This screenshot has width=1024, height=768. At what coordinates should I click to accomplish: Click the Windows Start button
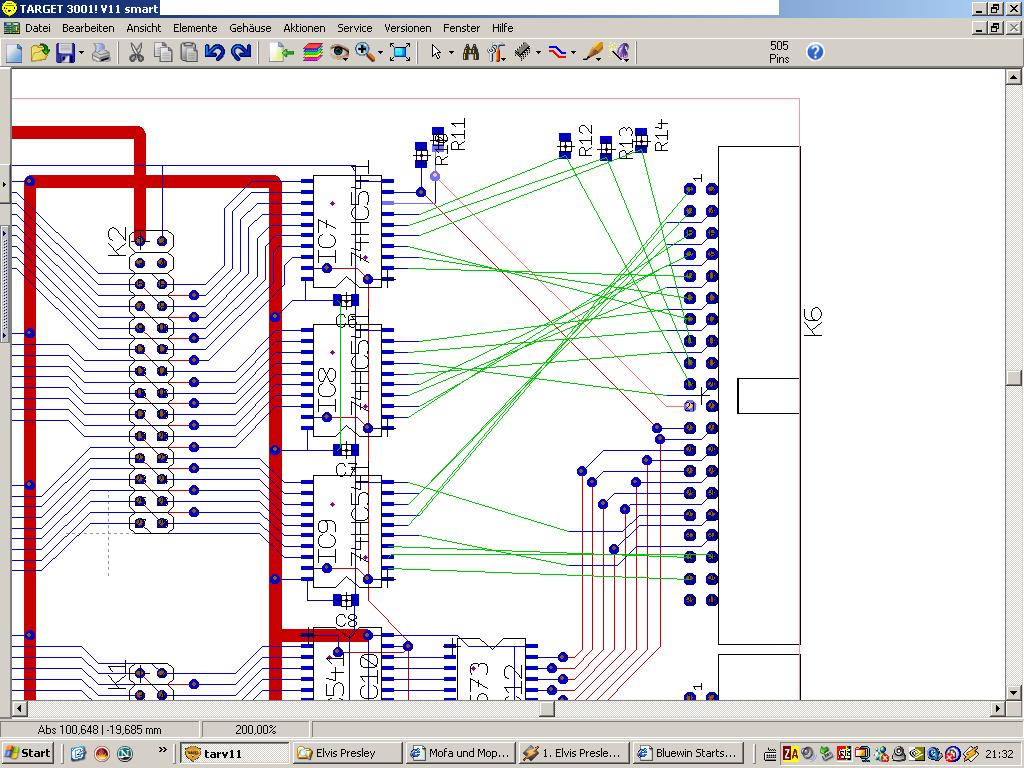[x=28, y=753]
